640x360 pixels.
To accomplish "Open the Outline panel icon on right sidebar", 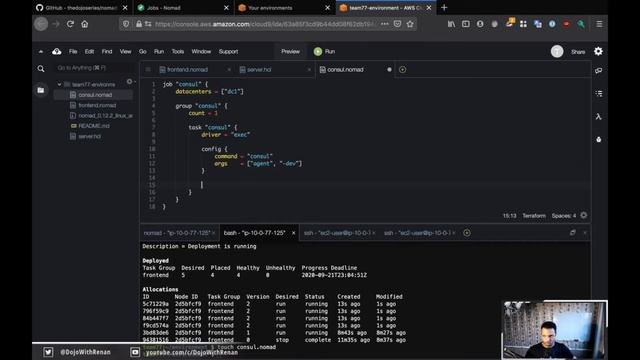I will pyautogui.click(x=599, y=93).
